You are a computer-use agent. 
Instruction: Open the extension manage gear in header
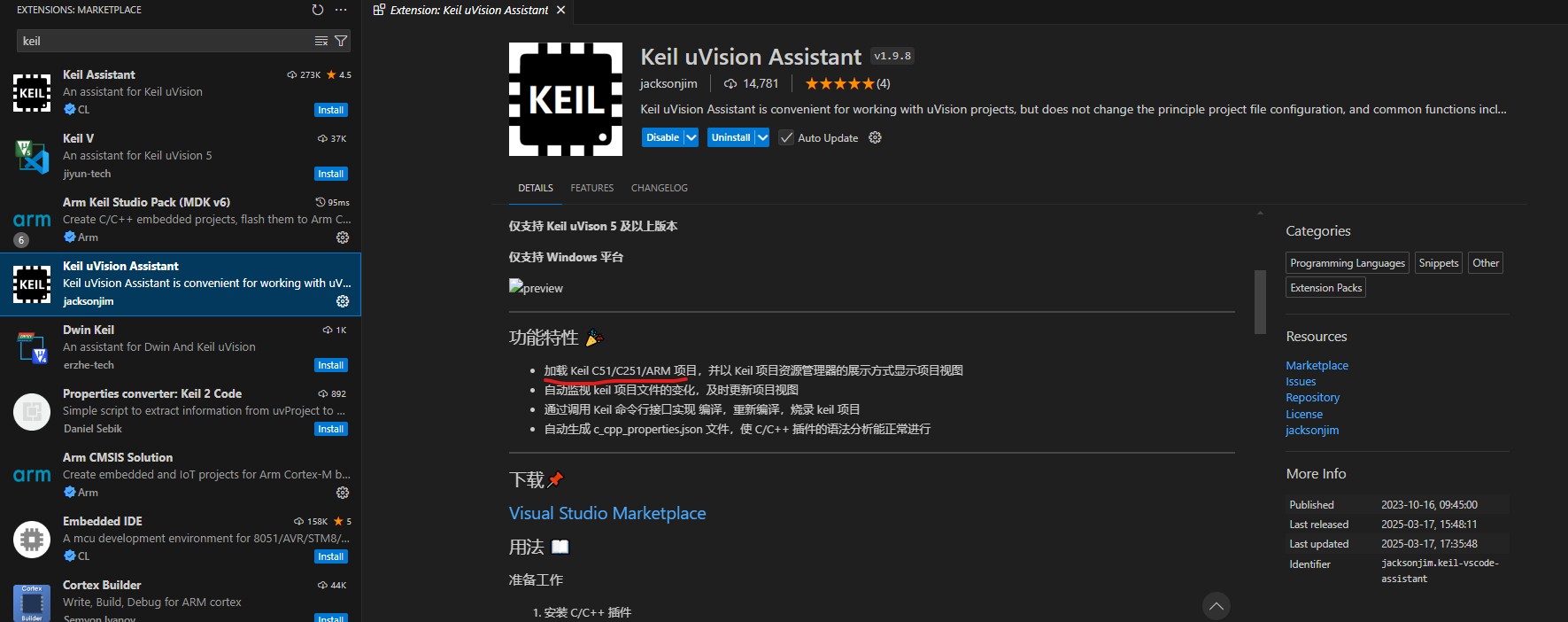[875, 137]
